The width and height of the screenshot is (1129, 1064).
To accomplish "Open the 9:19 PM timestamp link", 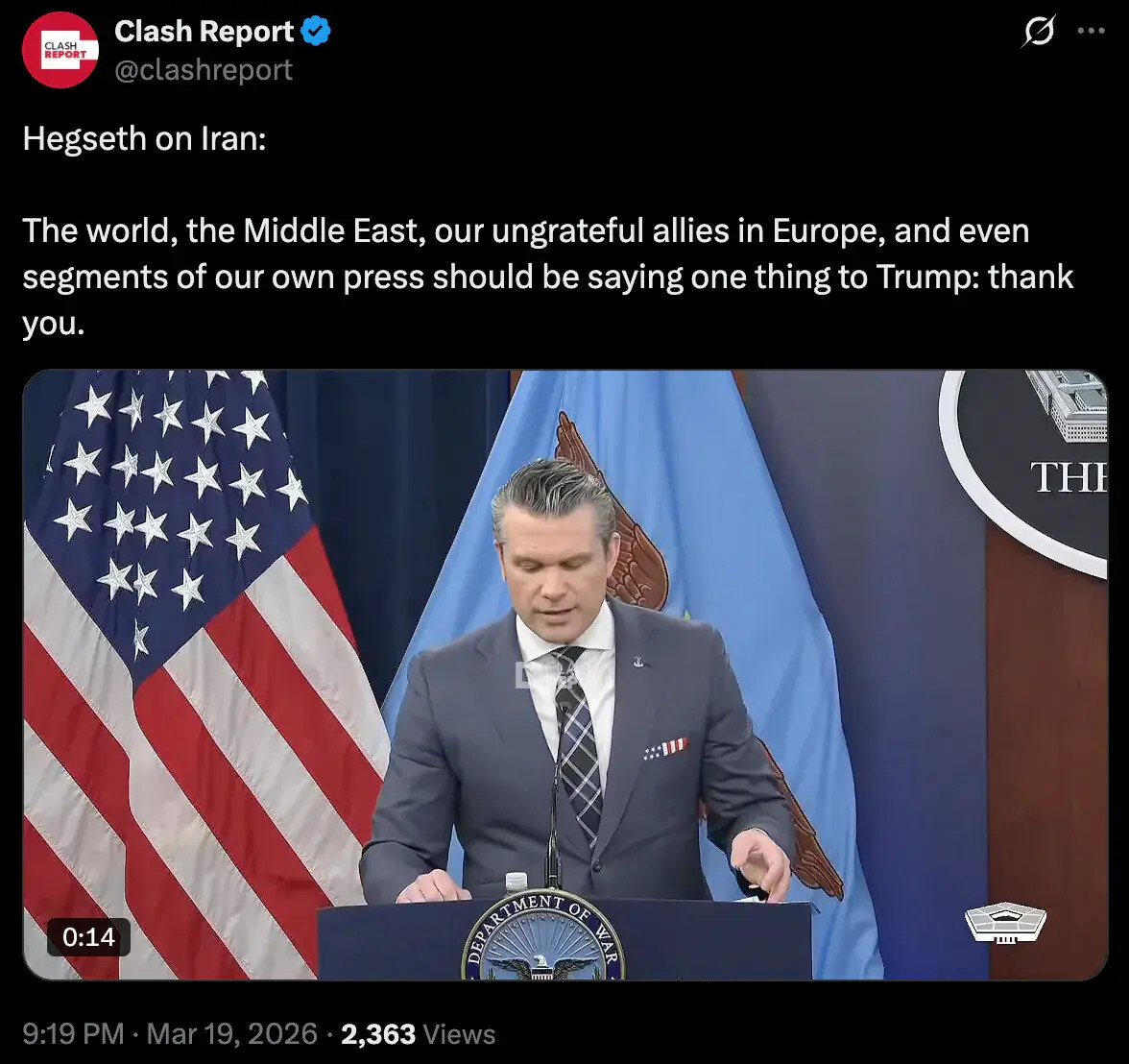I will click(73, 1033).
